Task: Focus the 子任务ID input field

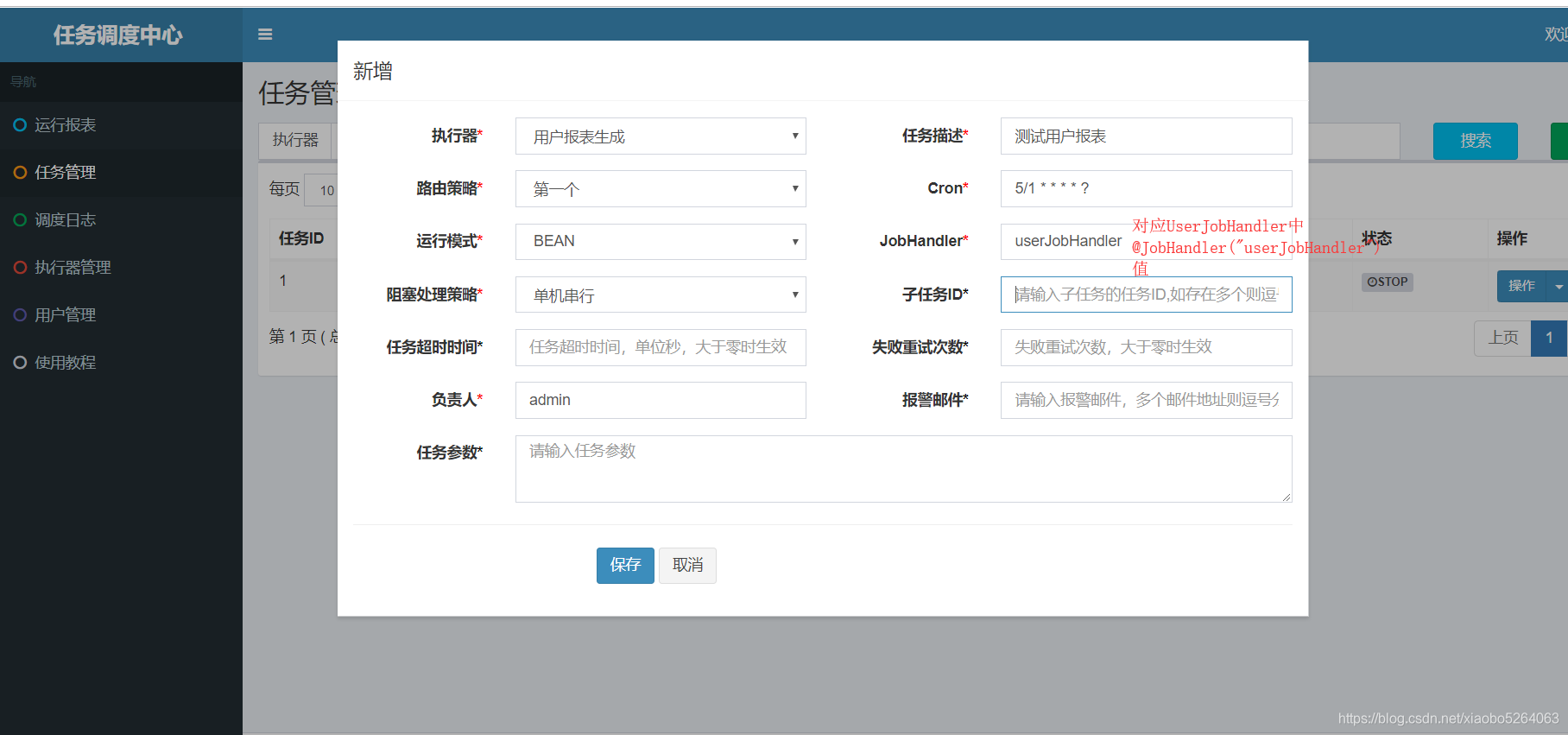Action: pos(1146,295)
